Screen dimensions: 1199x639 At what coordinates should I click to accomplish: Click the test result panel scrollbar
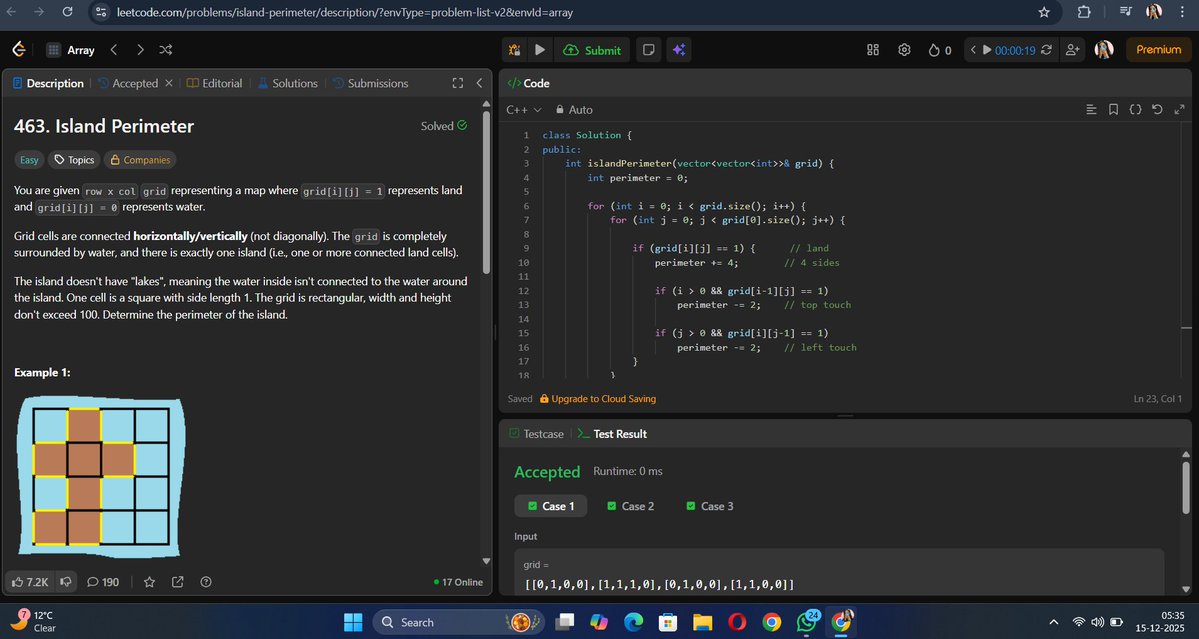tap(1186, 487)
